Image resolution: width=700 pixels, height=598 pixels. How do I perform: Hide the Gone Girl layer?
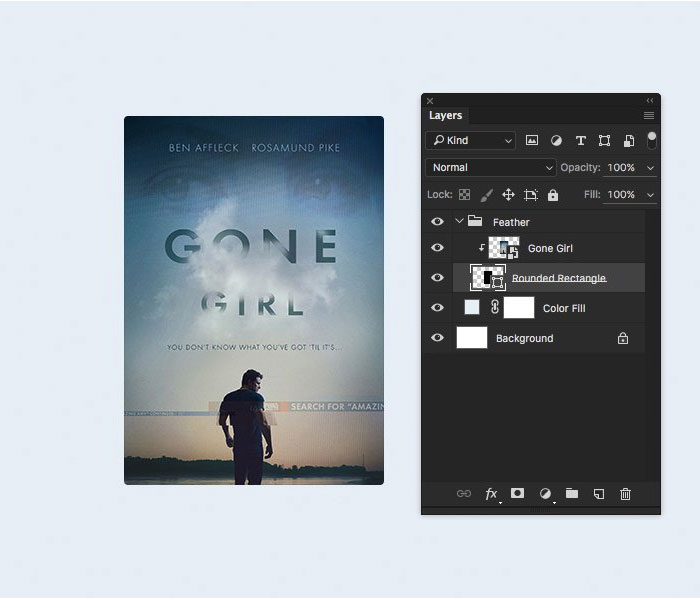[438, 247]
